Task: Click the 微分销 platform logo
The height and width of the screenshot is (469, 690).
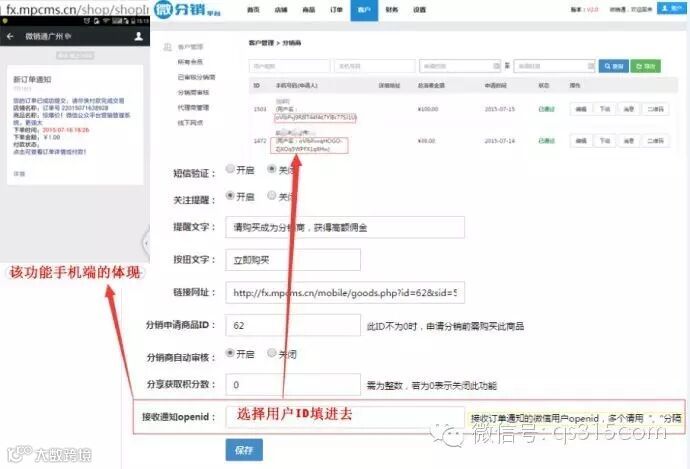Action: [188, 9]
